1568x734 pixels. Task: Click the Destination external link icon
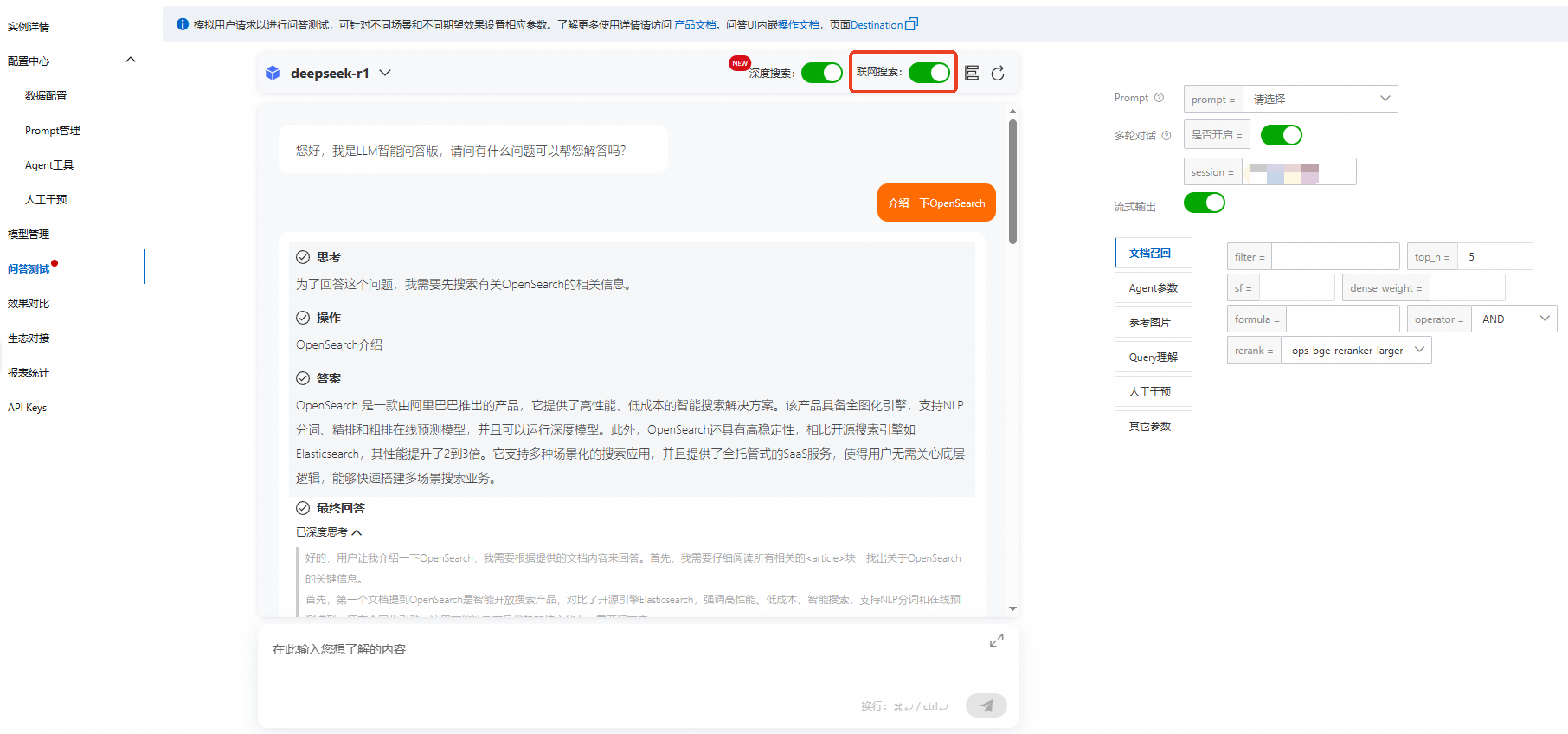911,24
